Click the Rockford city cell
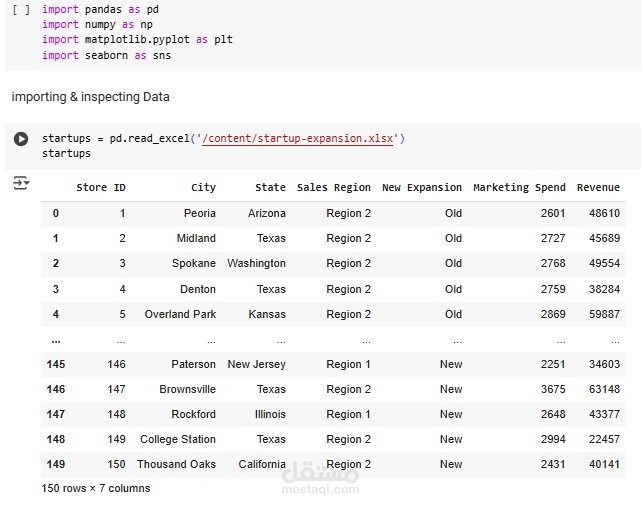Image resolution: width=641 pixels, height=506 pixels. pos(193,414)
